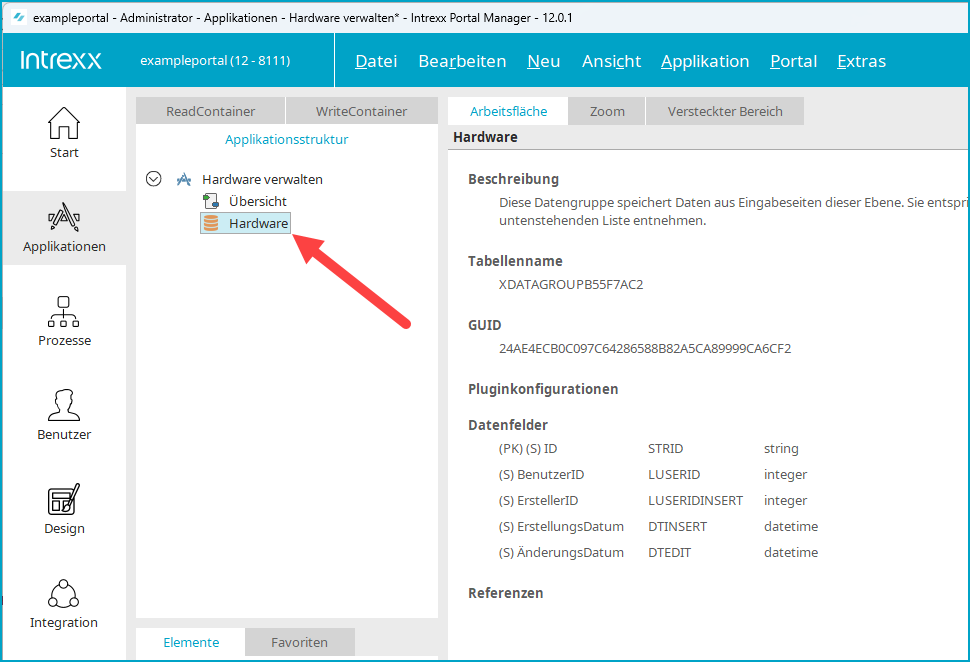
Task: Click the Hardware data group database icon
Action: [211, 223]
